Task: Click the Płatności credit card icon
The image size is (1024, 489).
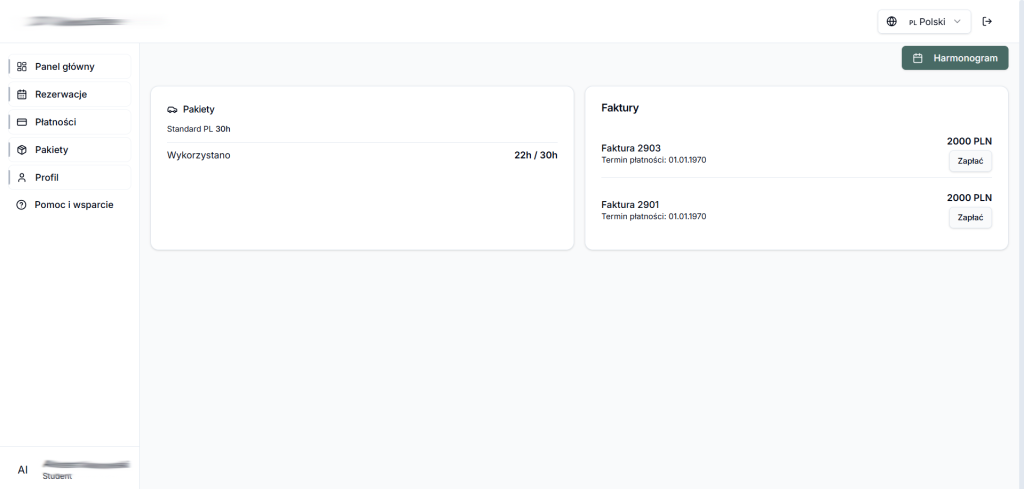Action: 22,122
